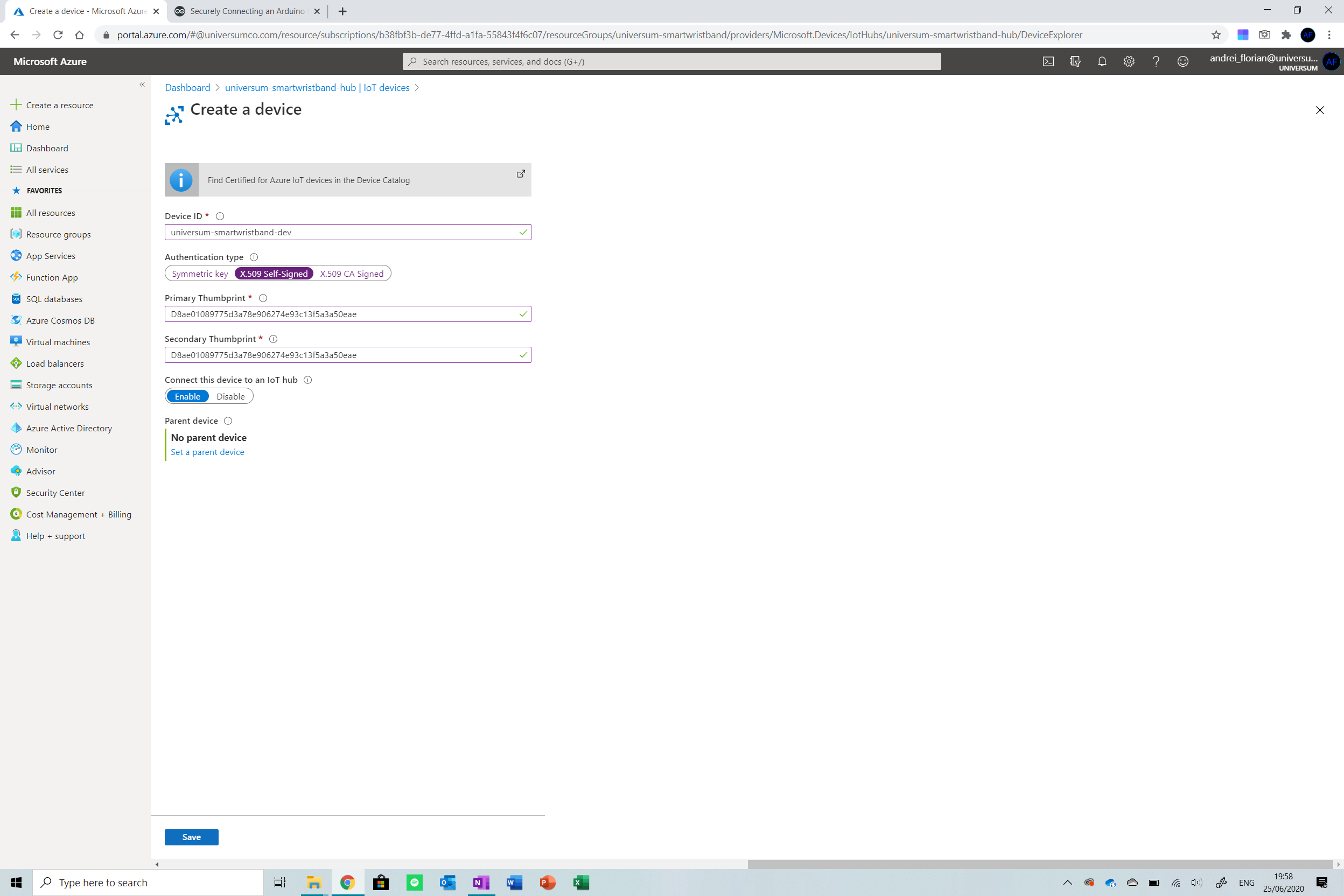The image size is (1344, 896).
Task: Disable connecting device to IoT hub
Action: click(x=230, y=396)
